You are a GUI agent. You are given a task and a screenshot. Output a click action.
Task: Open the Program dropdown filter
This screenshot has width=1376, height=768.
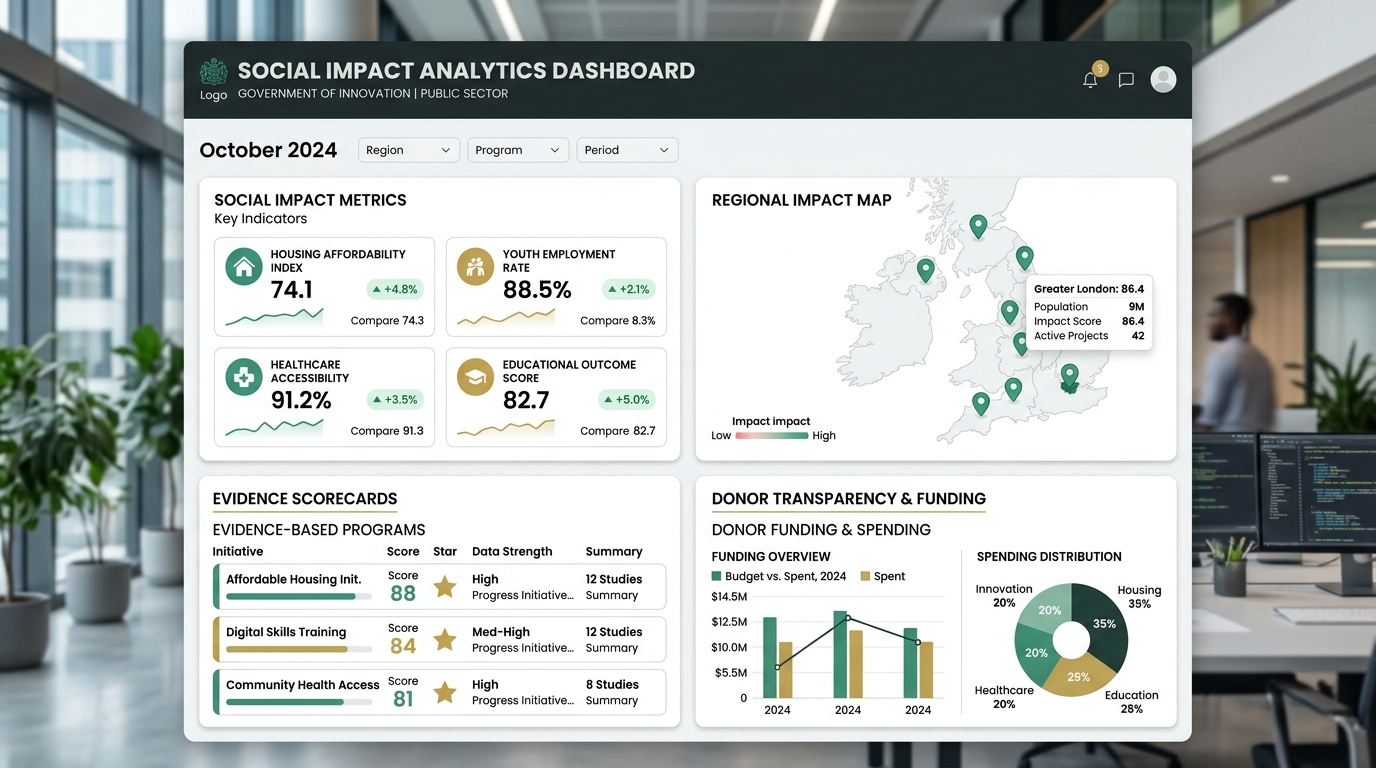click(518, 150)
